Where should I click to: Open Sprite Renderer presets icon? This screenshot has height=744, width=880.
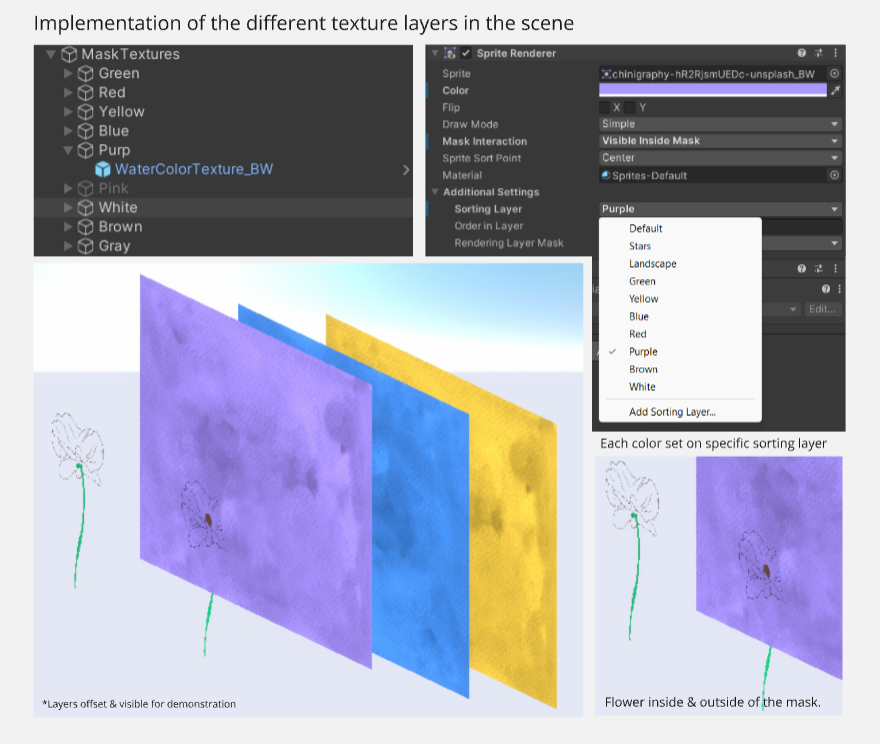(819, 53)
